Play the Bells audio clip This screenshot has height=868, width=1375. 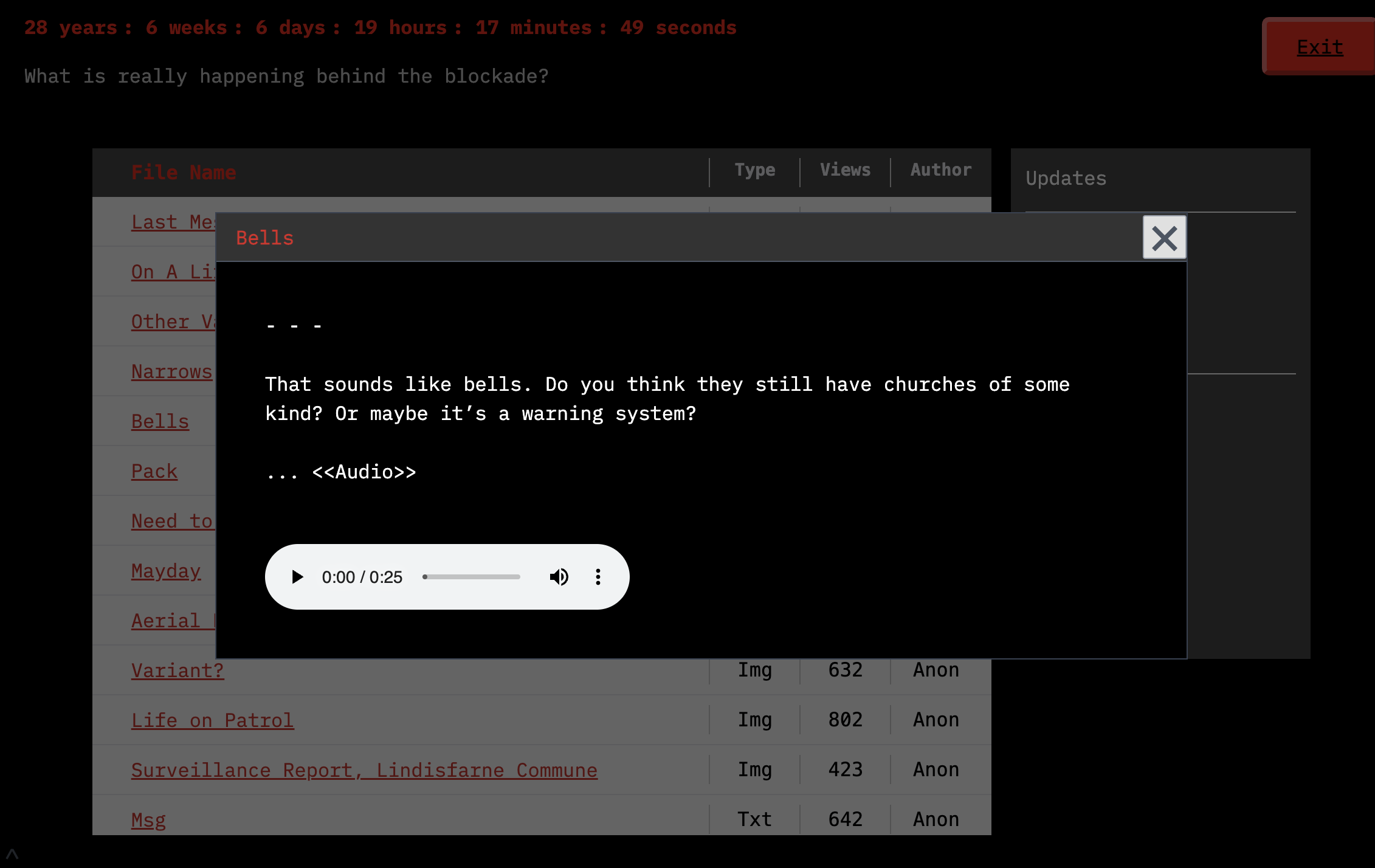(x=297, y=577)
